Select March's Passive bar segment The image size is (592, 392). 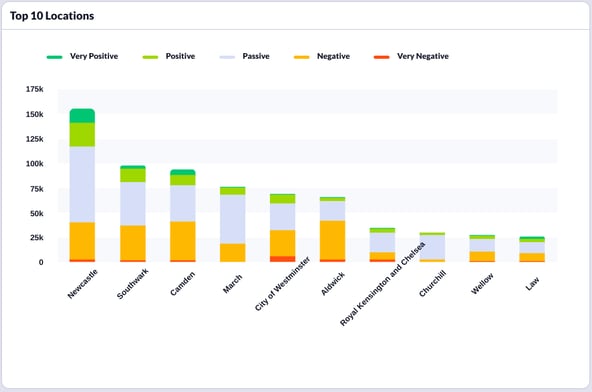[x=233, y=219]
